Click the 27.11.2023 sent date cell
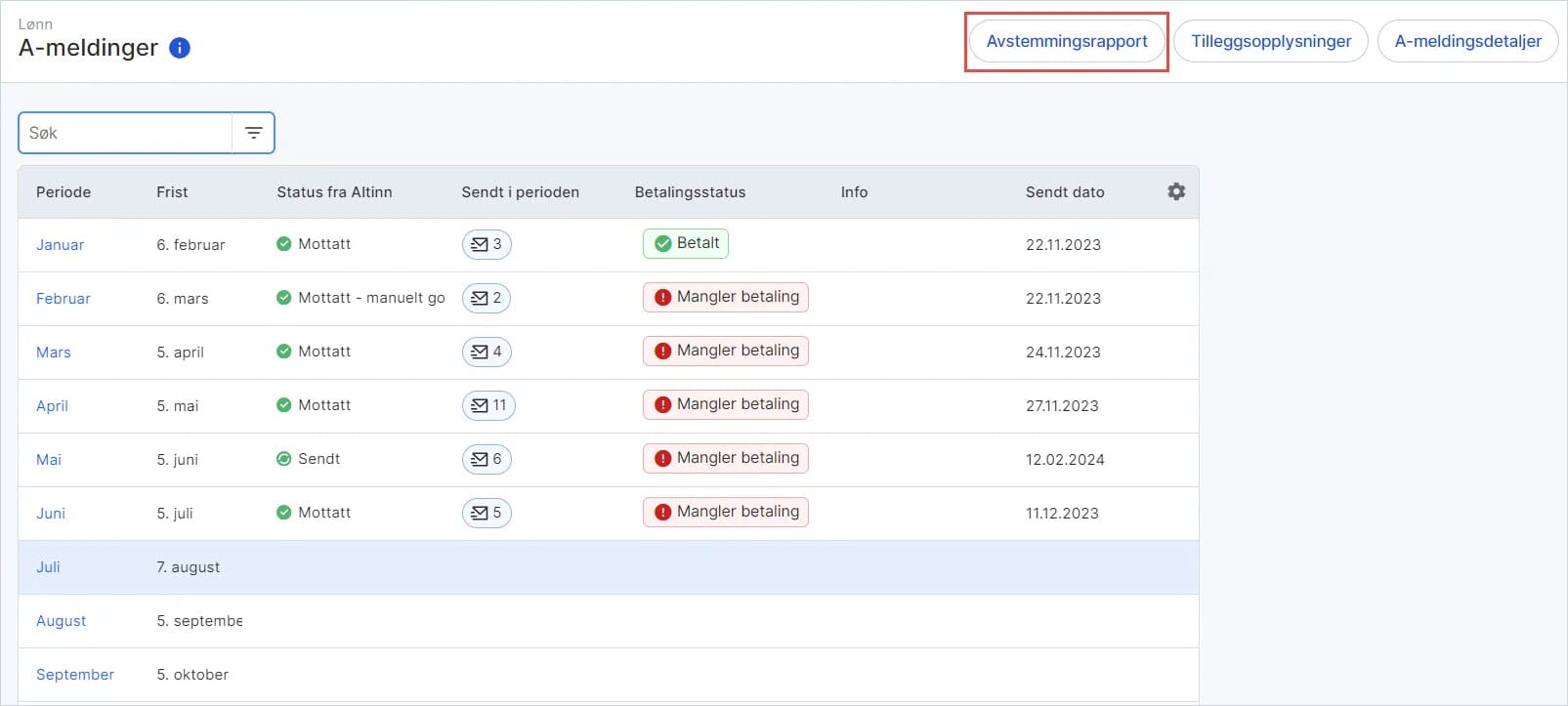The width and height of the screenshot is (1568, 706). pos(1062,406)
